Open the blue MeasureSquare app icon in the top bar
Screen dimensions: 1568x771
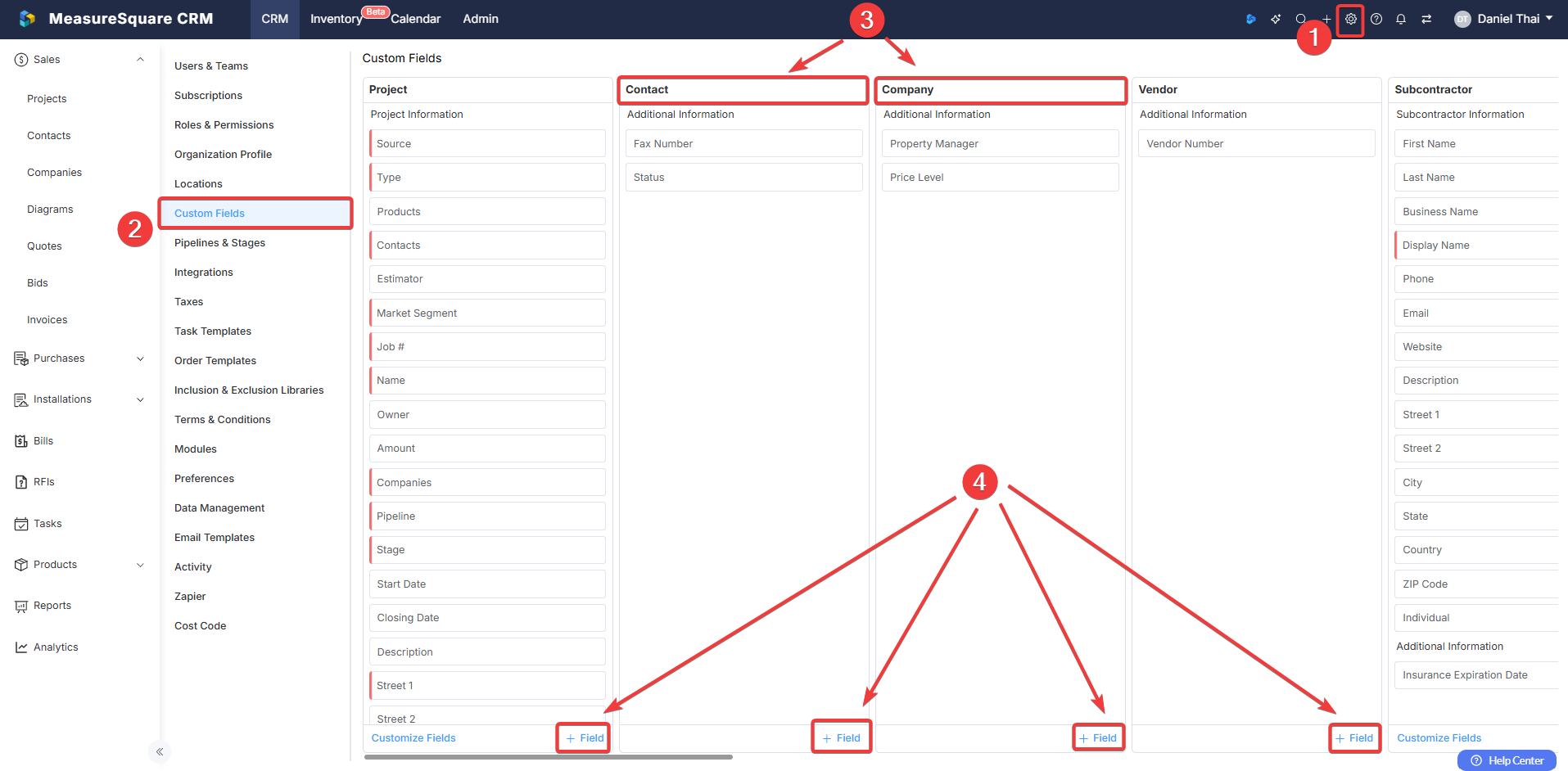(1250, 19)
